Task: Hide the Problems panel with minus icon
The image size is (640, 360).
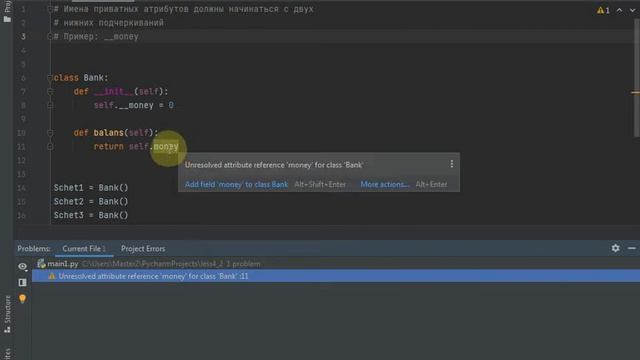Action: (631, 248)
